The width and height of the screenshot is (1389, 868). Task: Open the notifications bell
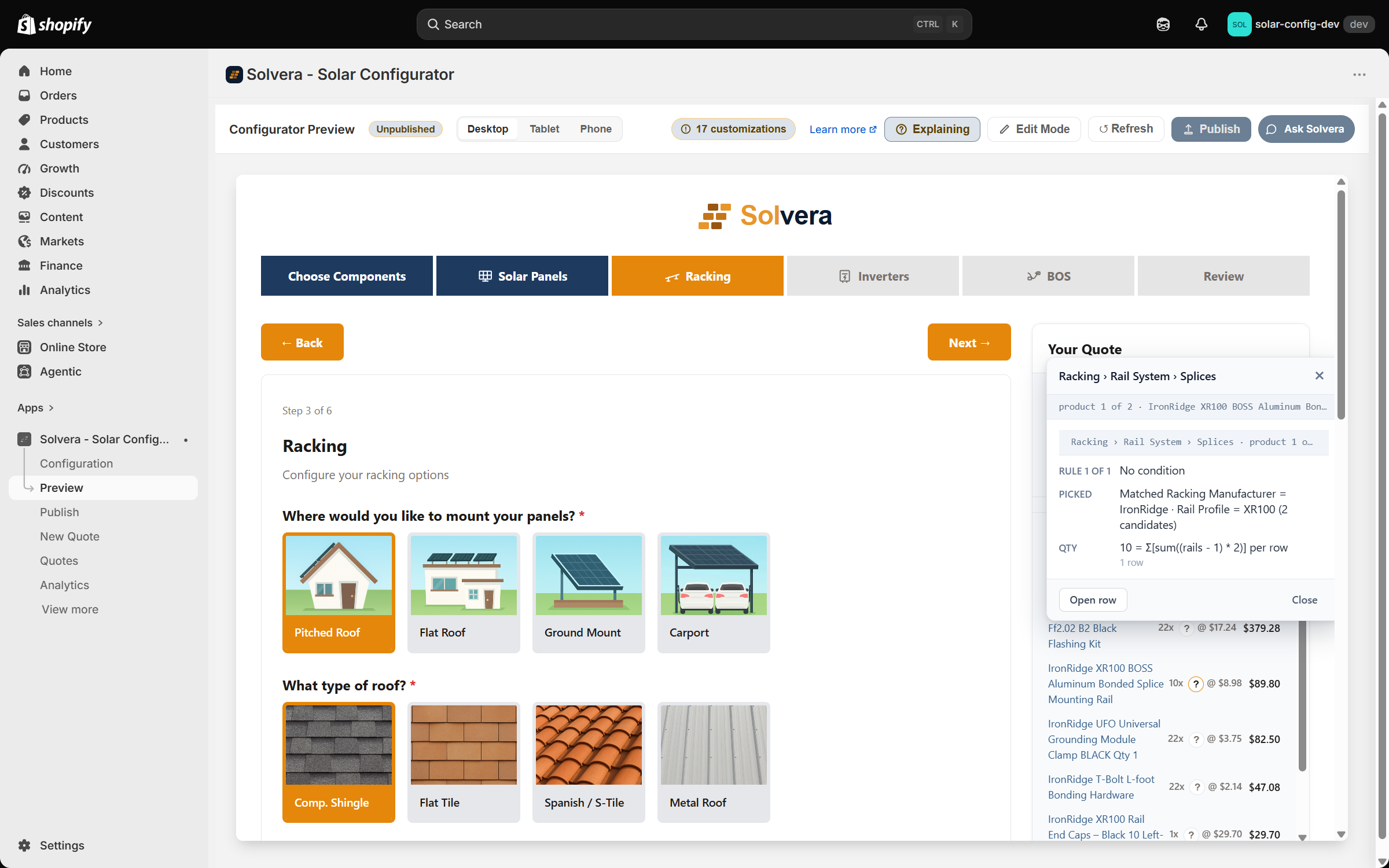click(x=1201, y=24)
